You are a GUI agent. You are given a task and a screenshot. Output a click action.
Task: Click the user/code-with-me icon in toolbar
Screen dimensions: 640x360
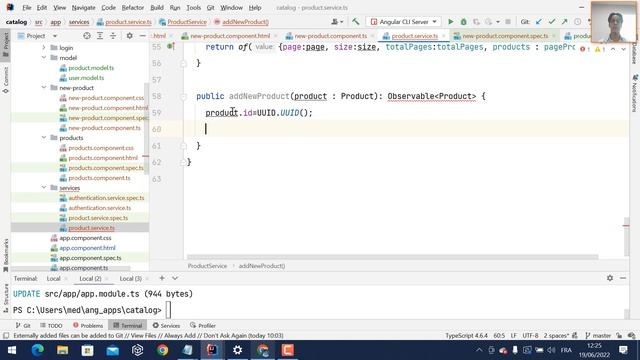(337, 22)
